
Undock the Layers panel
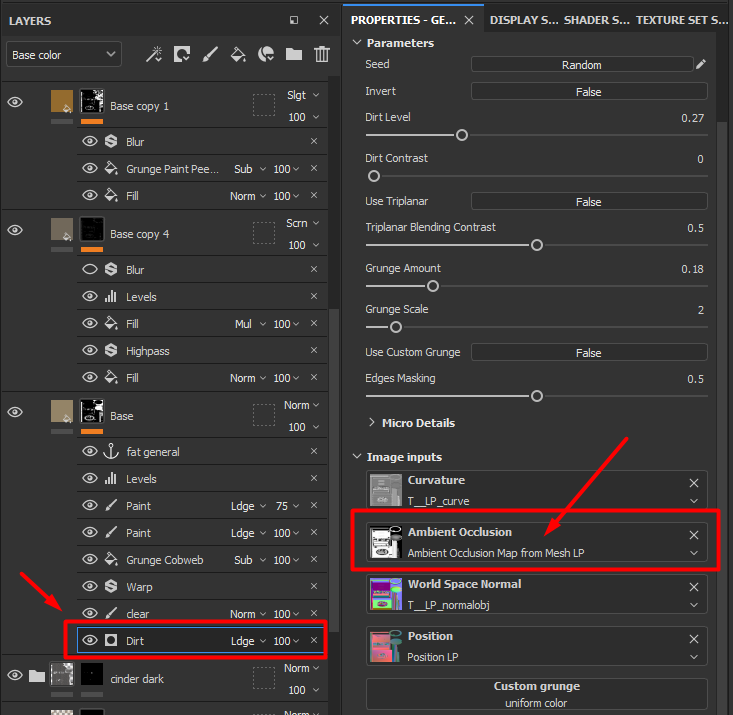(294, 20)
